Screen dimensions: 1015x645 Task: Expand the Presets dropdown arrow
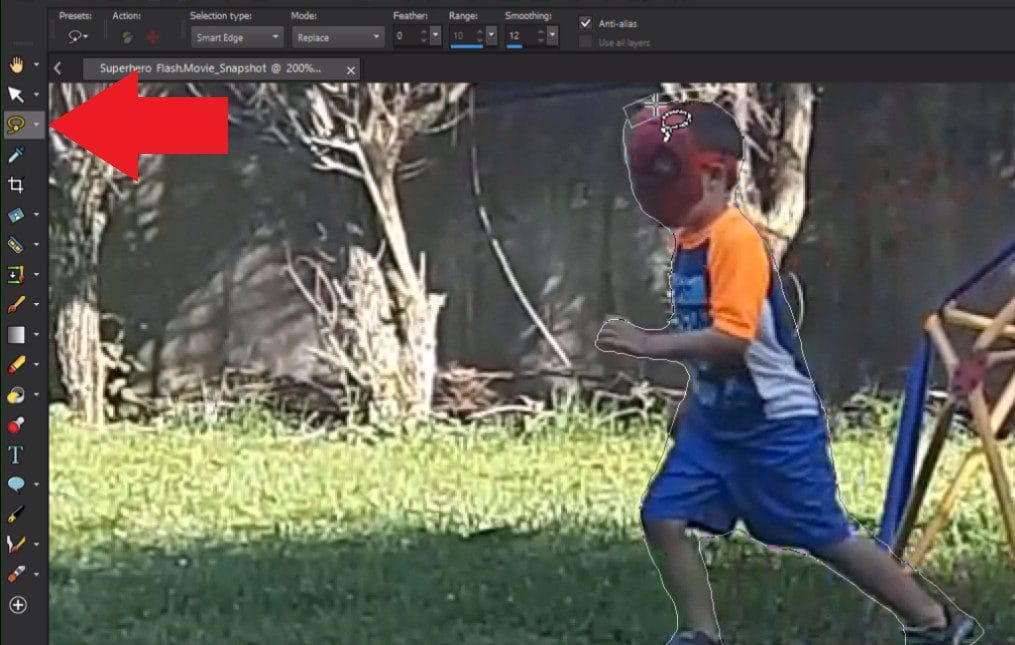84,35
